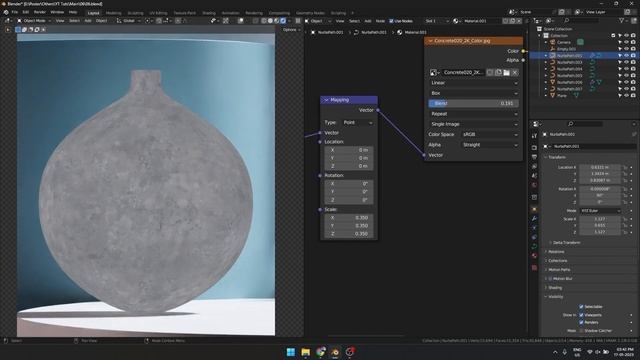The image size is (640, 360).
Task: Switch viewport to wireframe shading mode
Action: click(264, 20)
